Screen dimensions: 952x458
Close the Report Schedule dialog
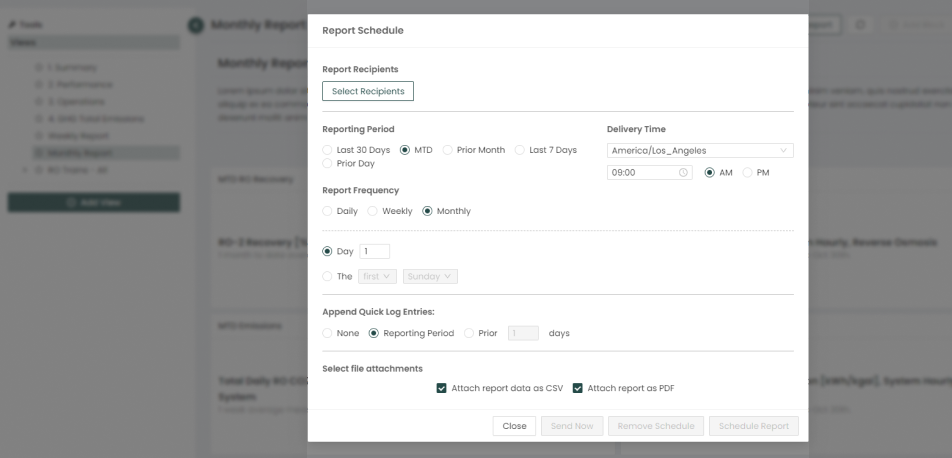coord(514,426)
